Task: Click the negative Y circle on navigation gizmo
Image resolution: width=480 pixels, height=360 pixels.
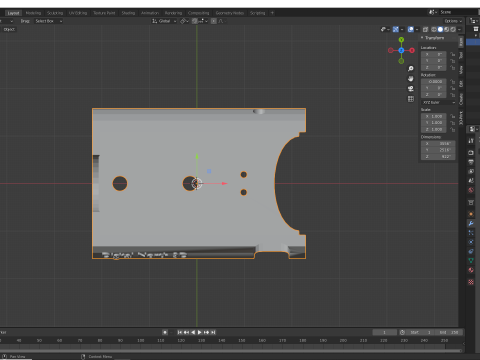Action: click(x=401, y=61)
